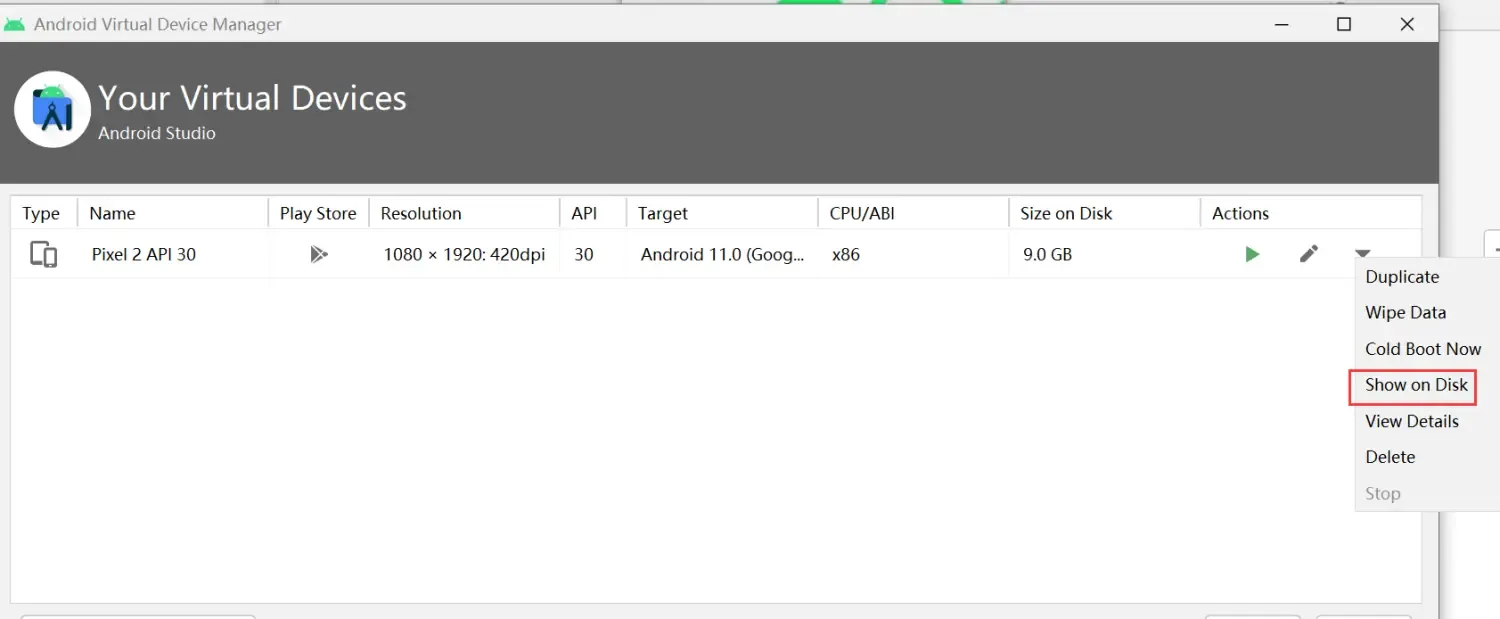Choose Duplicate from the context menu

(1402, 277)
